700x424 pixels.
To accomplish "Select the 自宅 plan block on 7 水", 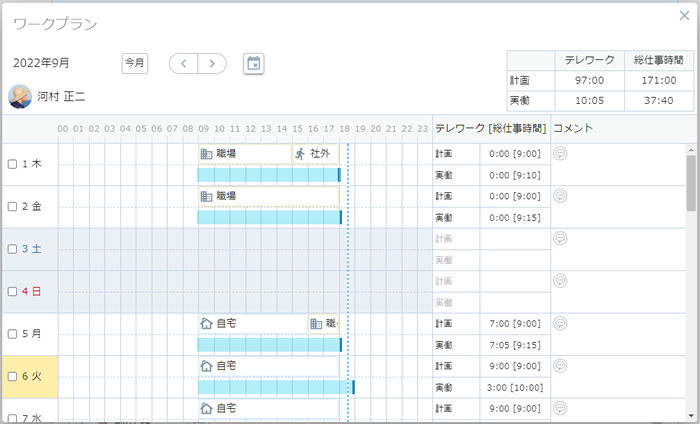I will coord(268,408).
